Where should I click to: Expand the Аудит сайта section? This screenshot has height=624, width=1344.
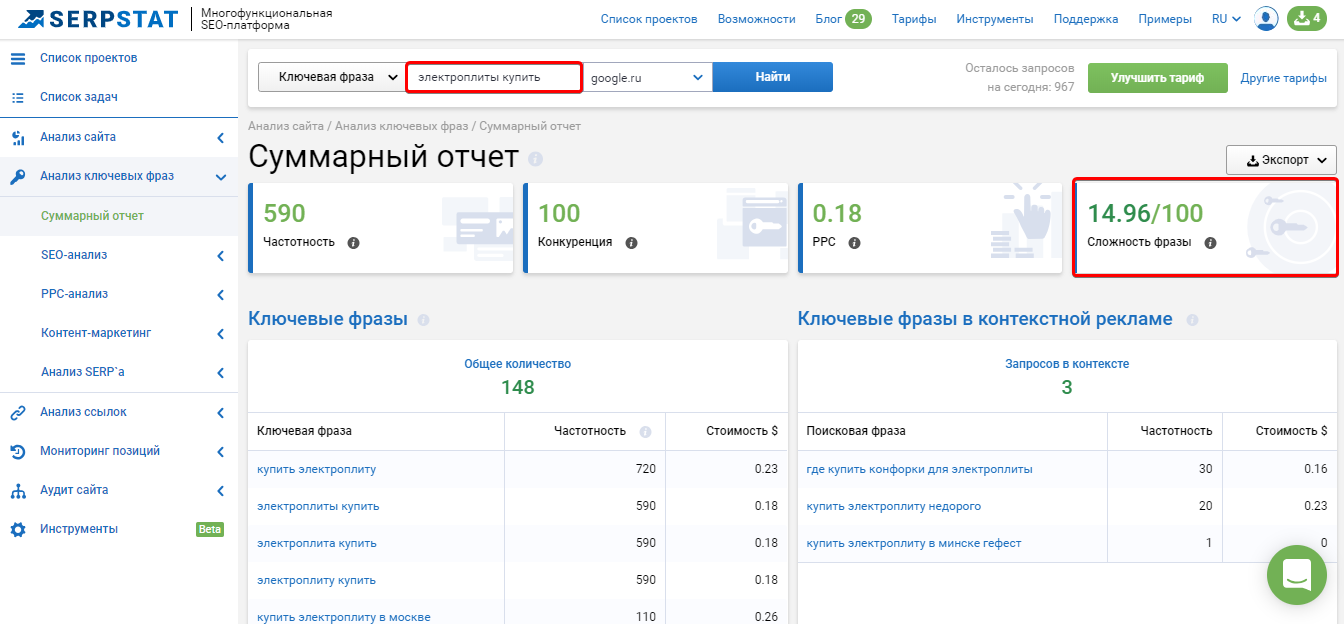pyautogui.click(x=220, y=490)
